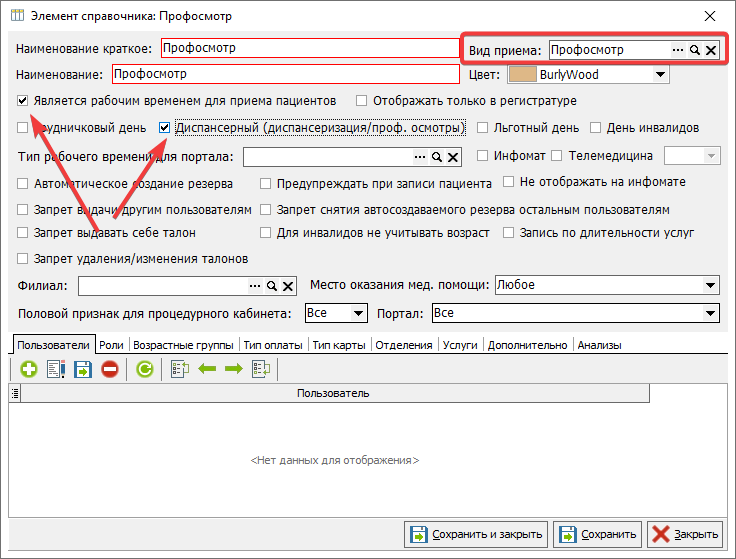Search Филиал with magnifier icon
Viewport: 736px width, 559px height.
click(x=272, y=286)
